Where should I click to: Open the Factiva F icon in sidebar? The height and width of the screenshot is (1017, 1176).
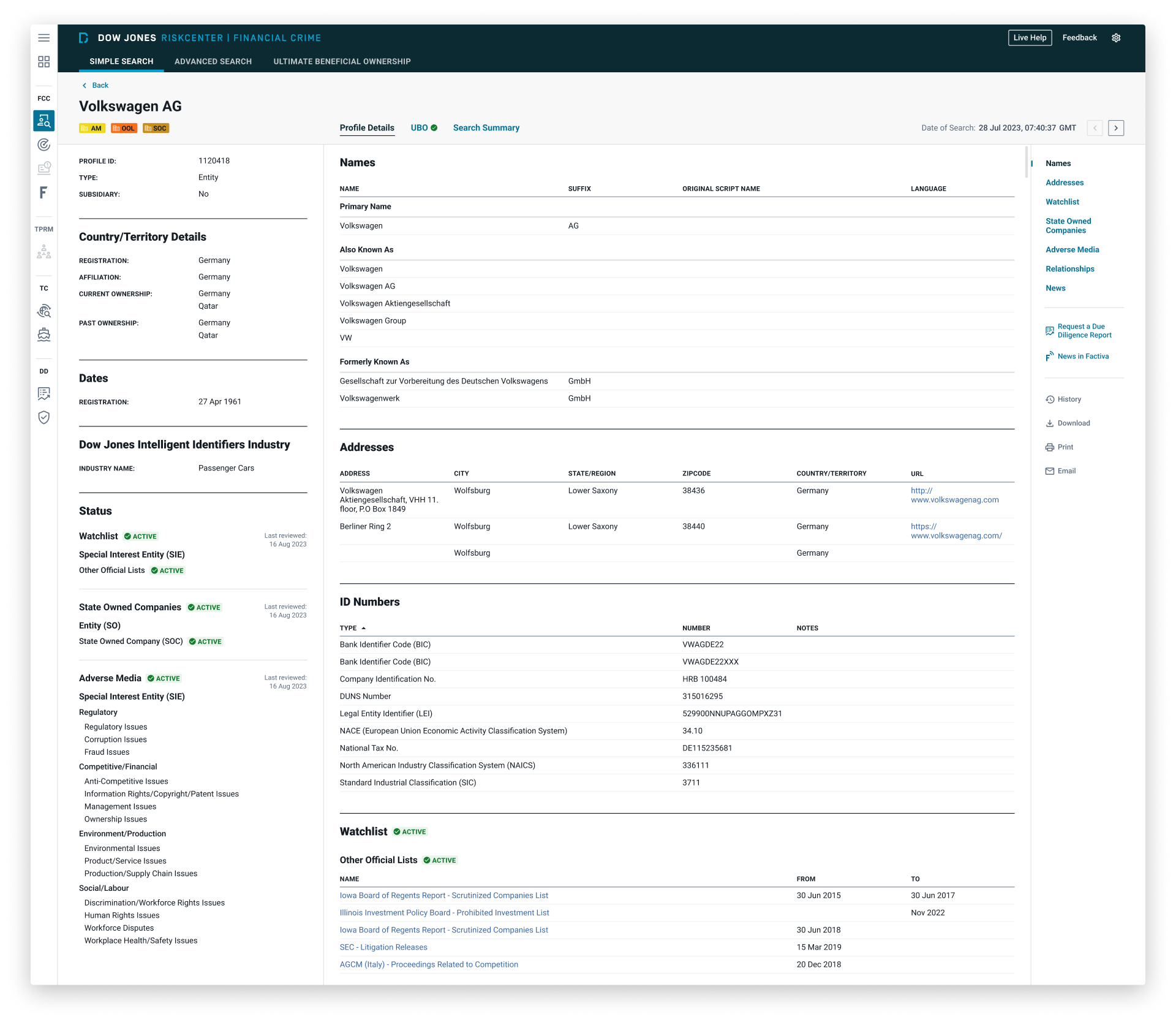coord(43,192)
